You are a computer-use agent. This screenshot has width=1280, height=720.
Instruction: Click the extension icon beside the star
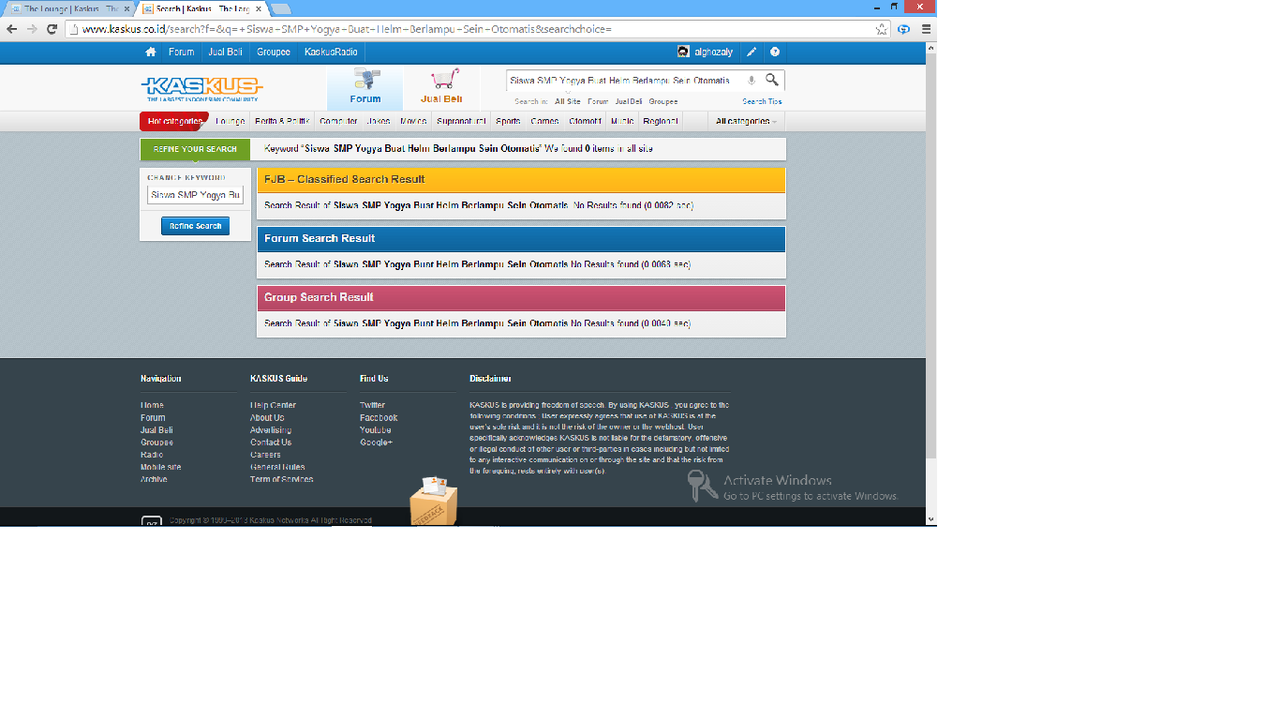(x=903, y=29)
